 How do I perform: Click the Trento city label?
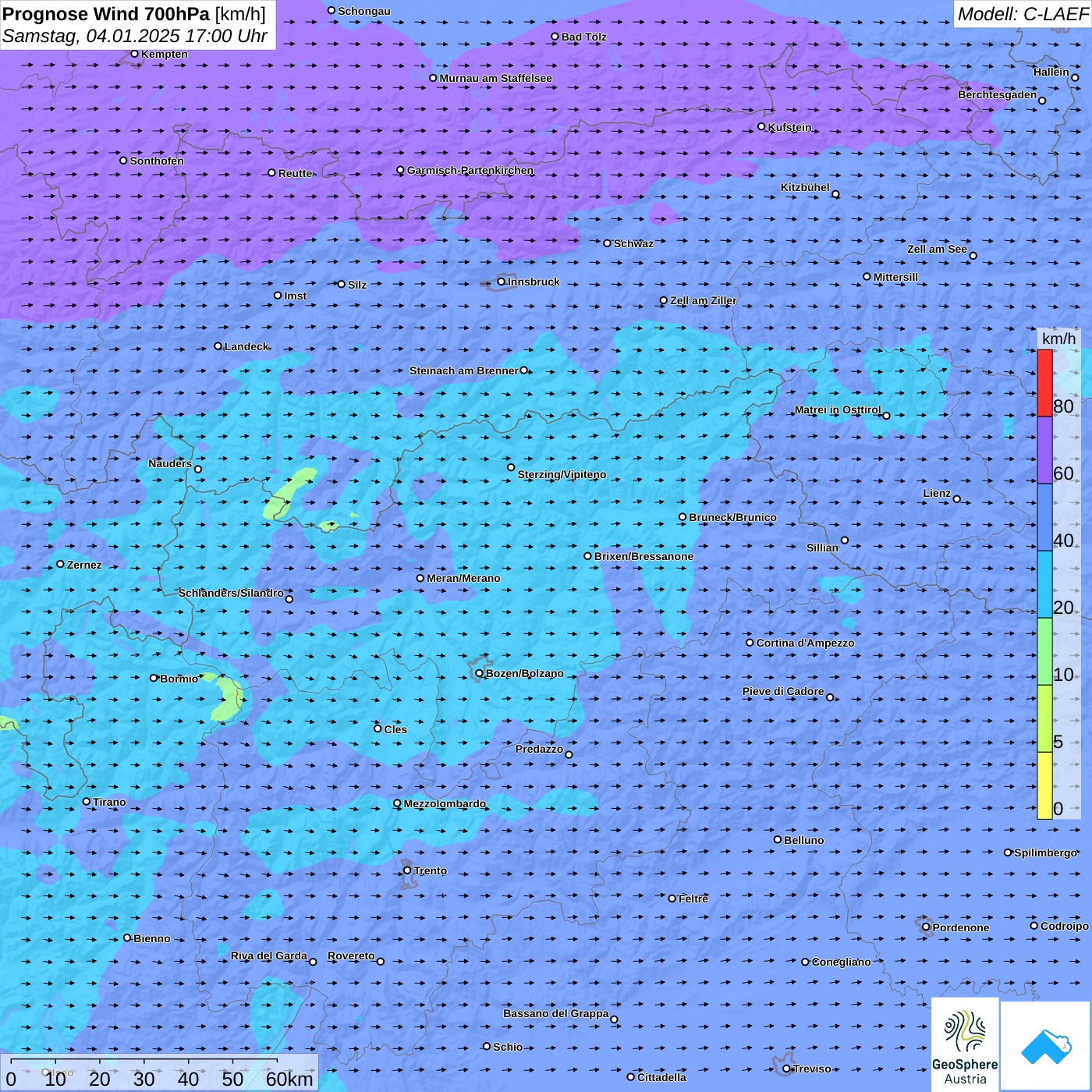pos(431,870)
